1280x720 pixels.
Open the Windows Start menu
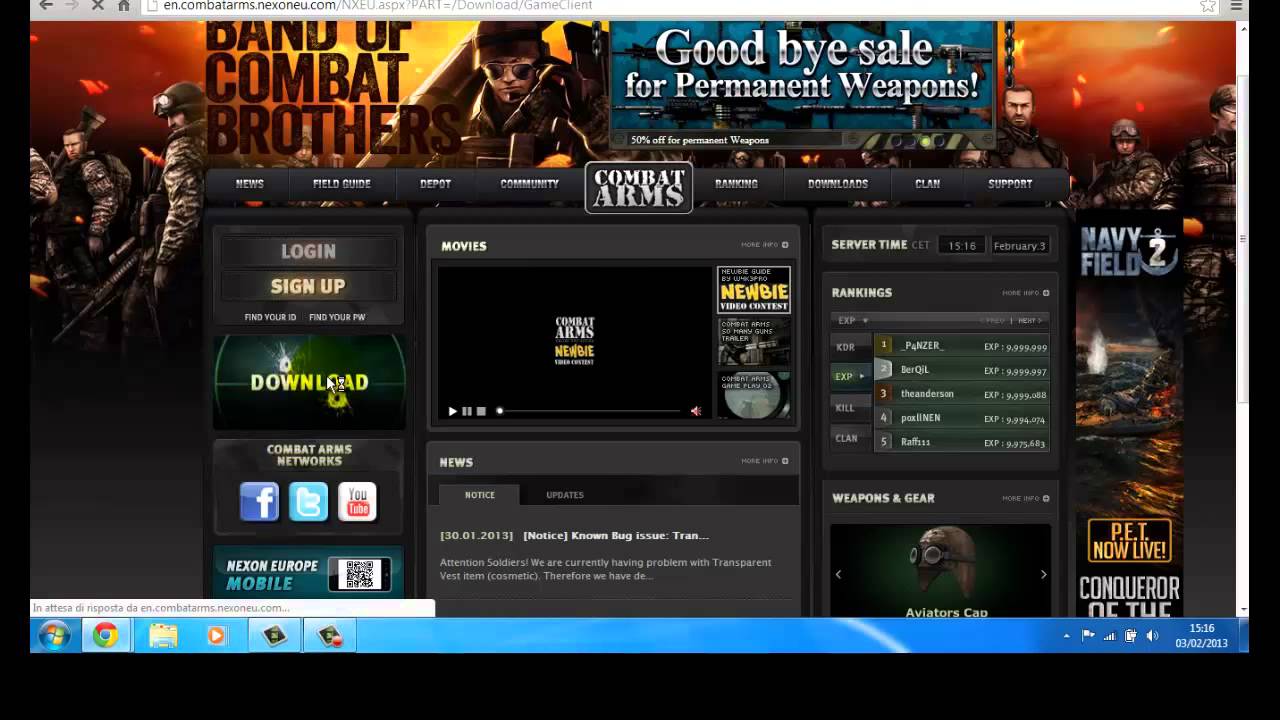coord(54,636)
